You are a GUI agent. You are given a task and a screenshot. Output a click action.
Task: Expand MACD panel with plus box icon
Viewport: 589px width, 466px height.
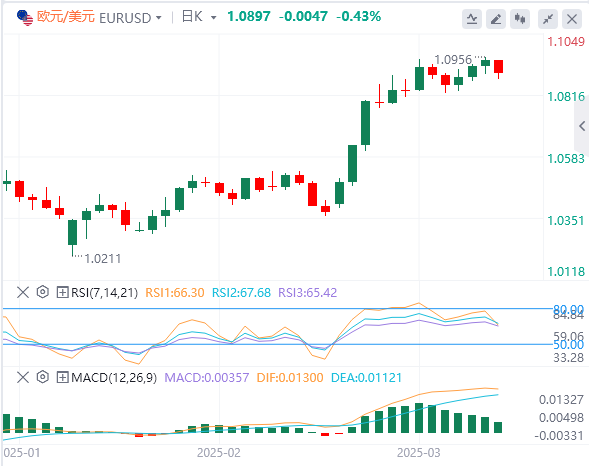(x=62, y=377)
